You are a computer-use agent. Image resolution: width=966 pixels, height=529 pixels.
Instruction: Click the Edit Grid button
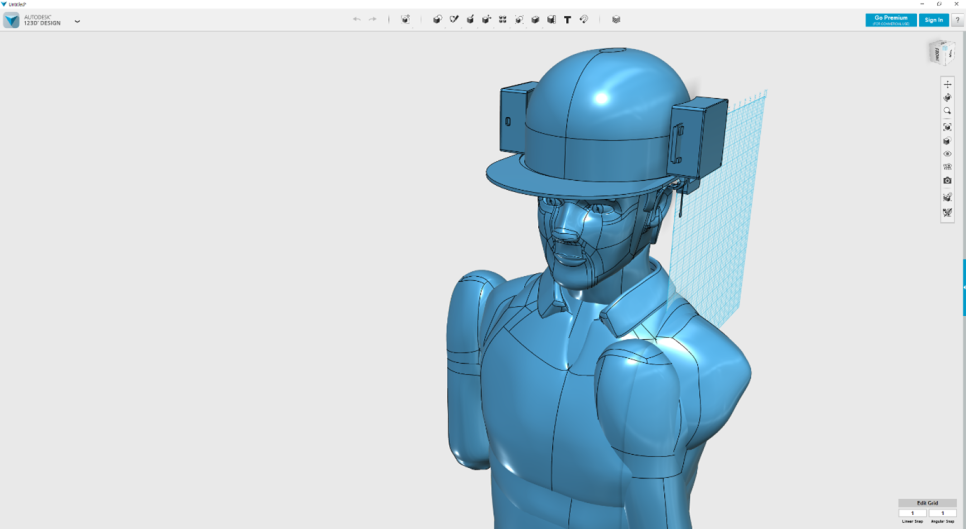click(927, 503)
